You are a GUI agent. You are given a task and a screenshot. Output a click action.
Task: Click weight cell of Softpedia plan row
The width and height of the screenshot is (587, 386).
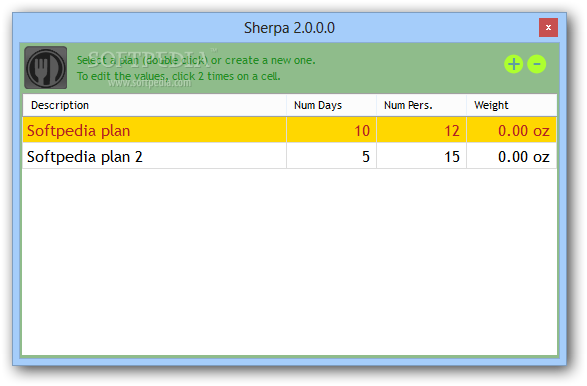tap(512, 130)
